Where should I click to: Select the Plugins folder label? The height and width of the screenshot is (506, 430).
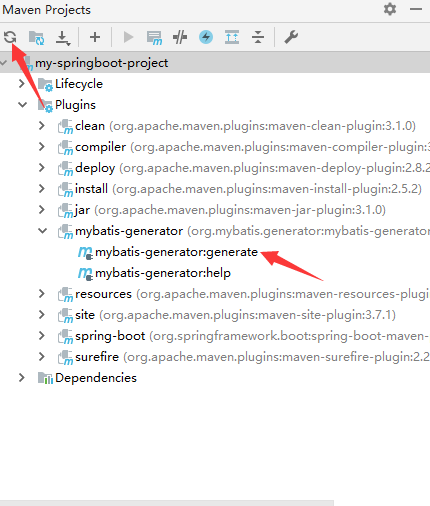pyautogui.click(x=75, y=105)
